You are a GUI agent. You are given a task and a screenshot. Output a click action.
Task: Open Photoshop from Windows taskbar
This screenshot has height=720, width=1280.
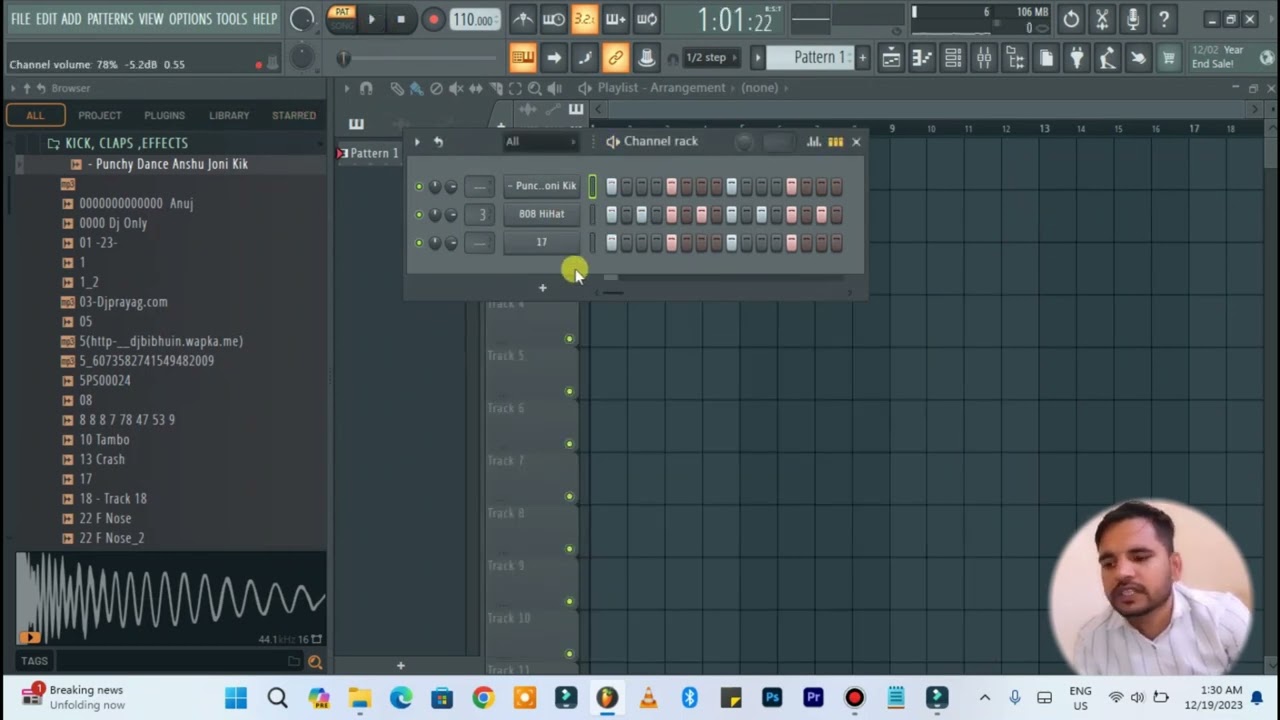pos(772,698)
